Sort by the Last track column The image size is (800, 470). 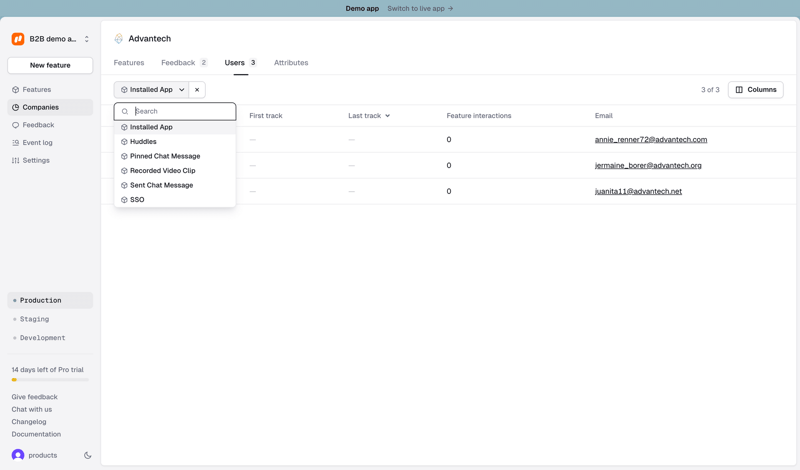pyautogui.click(x=369, y=116)
